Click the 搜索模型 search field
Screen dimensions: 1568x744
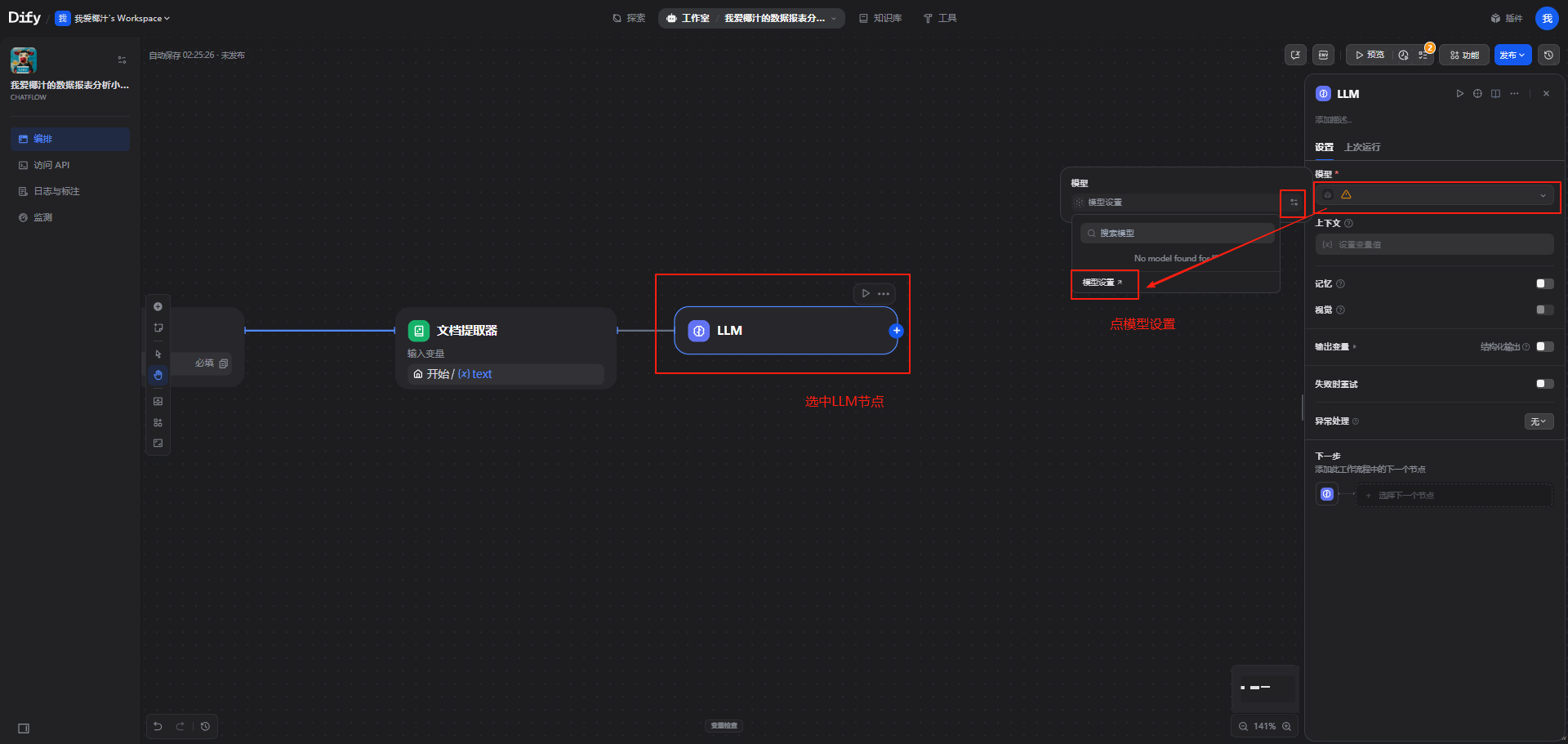tap(1177, 234)
